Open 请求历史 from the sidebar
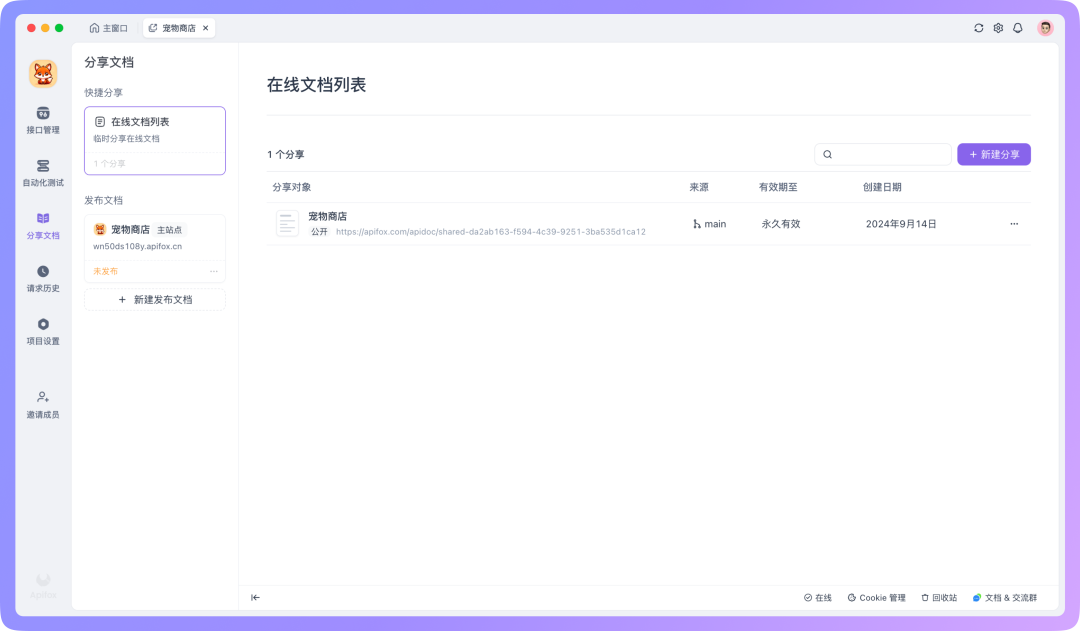 click(42, 278)
